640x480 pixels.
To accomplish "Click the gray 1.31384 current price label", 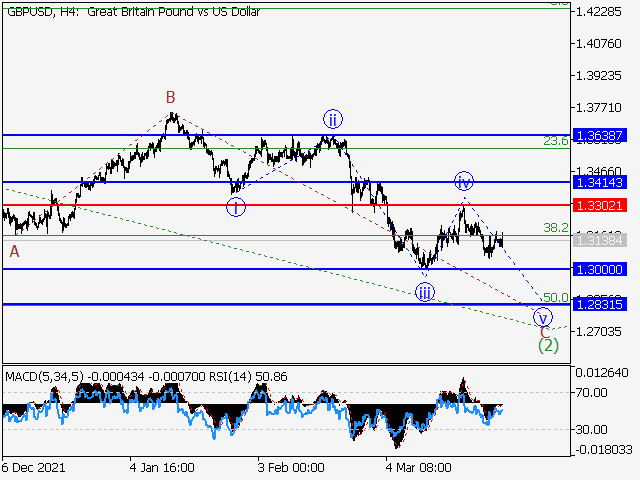I will tap(600, 240).
